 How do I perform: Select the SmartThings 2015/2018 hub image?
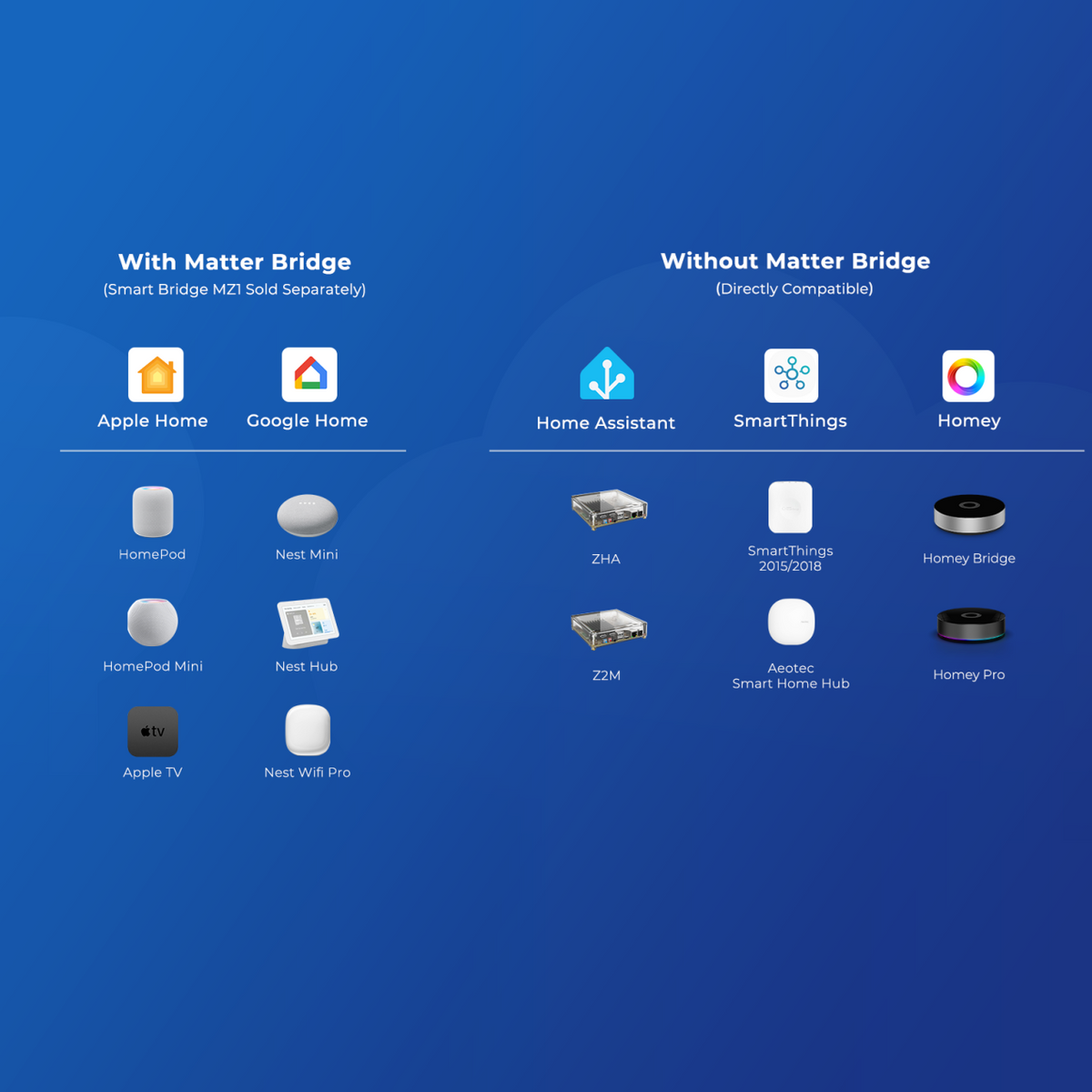790,507
